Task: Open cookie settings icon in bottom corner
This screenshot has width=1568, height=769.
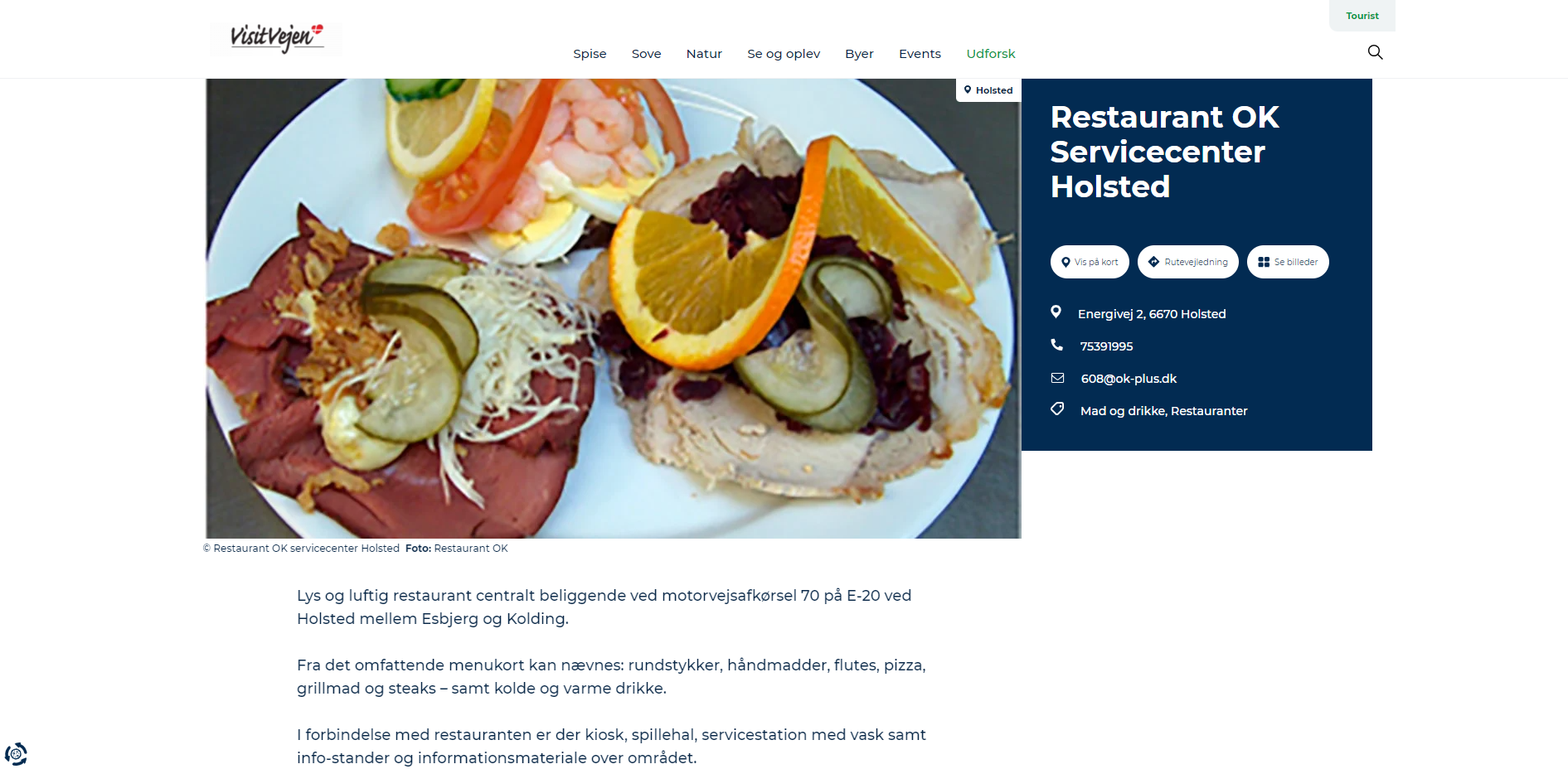Action: [16, 754]
